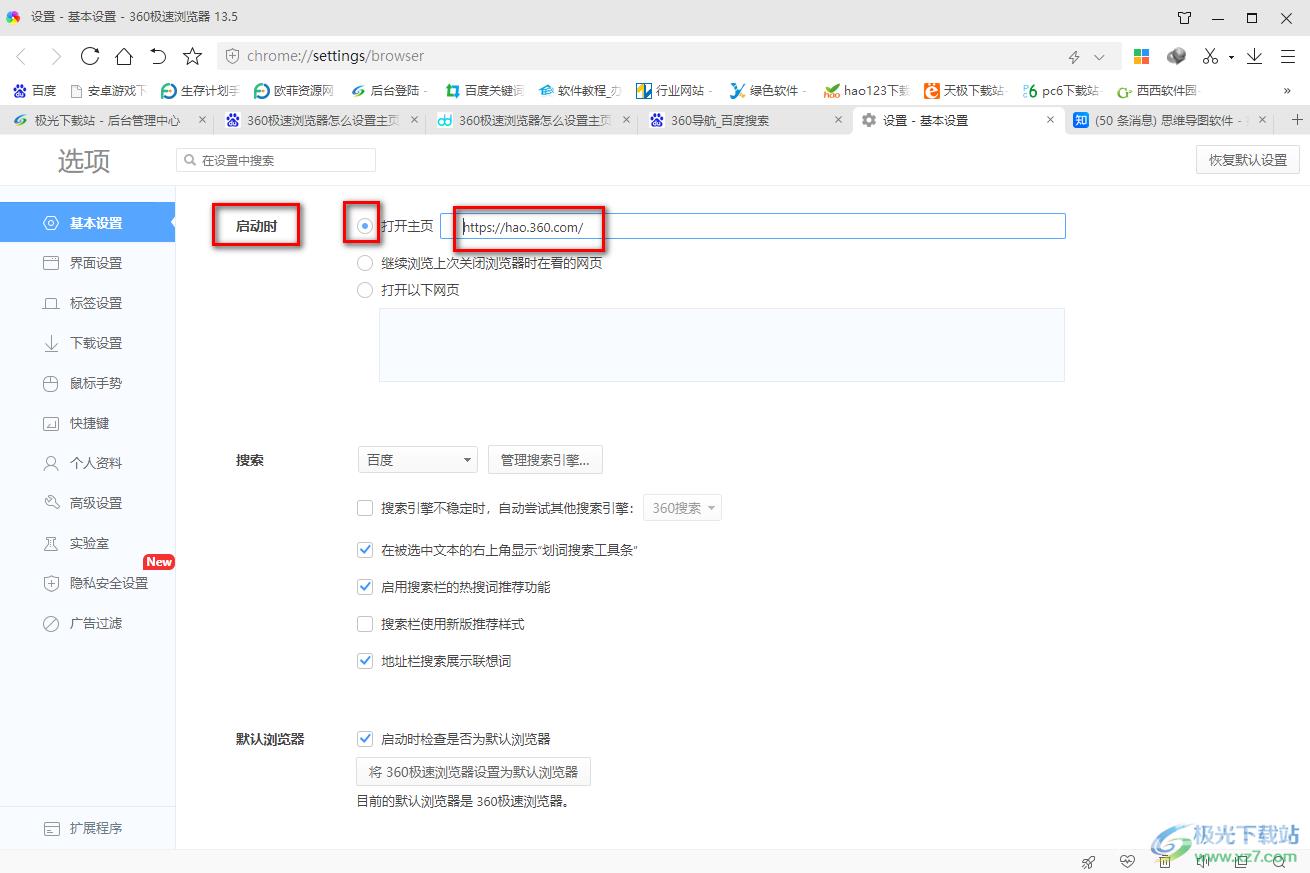Check 搜索栏使用新版推荐样式
The width and height of the screenshot is (1310, 873).
365,624
